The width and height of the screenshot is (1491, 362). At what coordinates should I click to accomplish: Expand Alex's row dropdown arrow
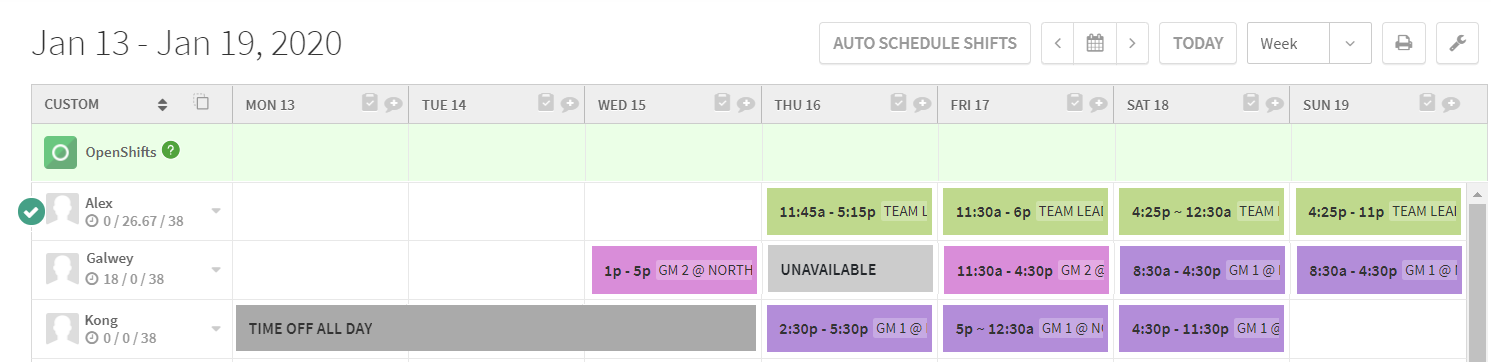[x=216, y=211]
